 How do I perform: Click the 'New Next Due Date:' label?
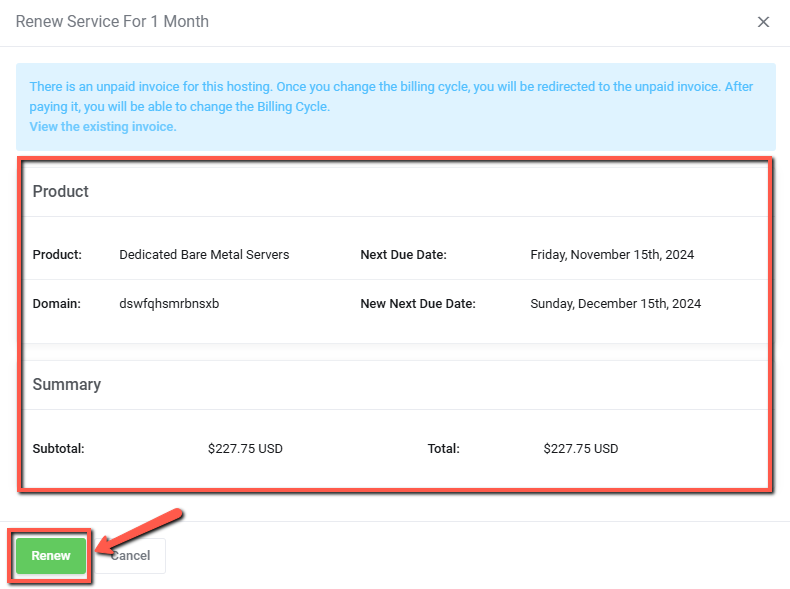click(x=418, y=304)
